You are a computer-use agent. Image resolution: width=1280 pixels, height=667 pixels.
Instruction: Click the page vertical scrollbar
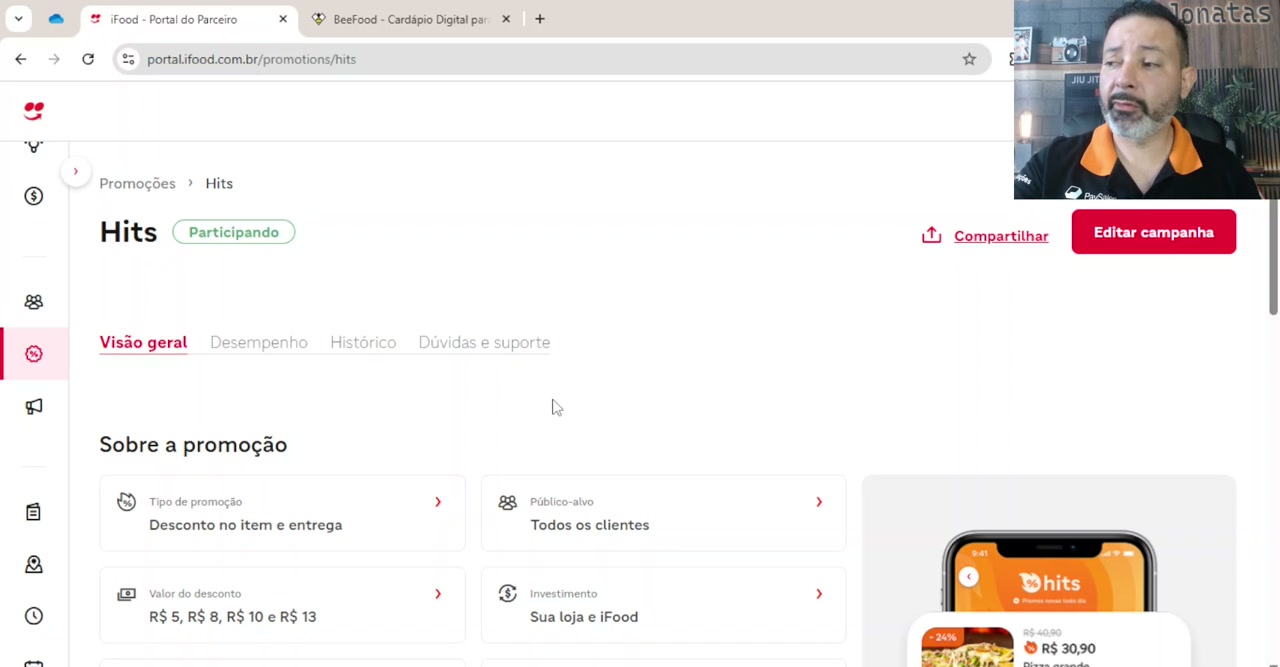(1273, 260)
